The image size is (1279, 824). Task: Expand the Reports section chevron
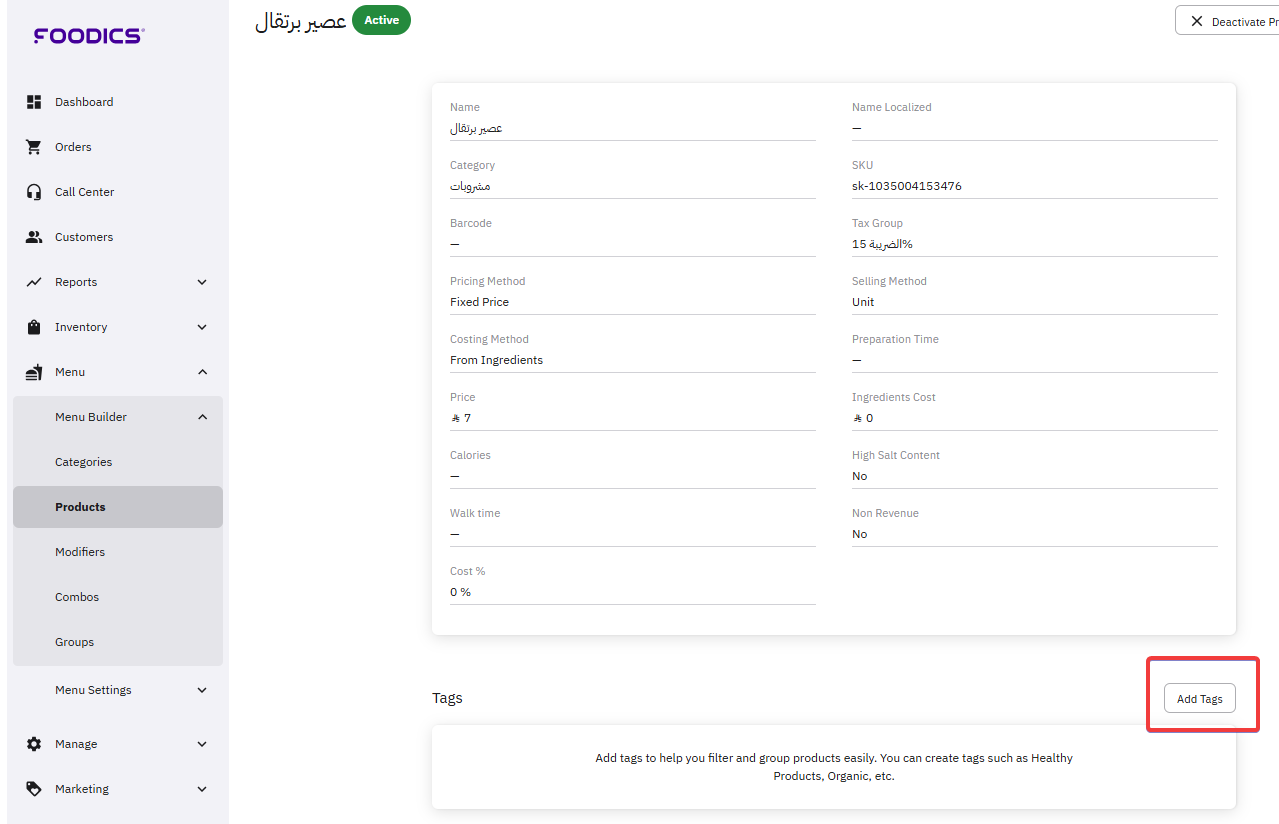(202, 282)
